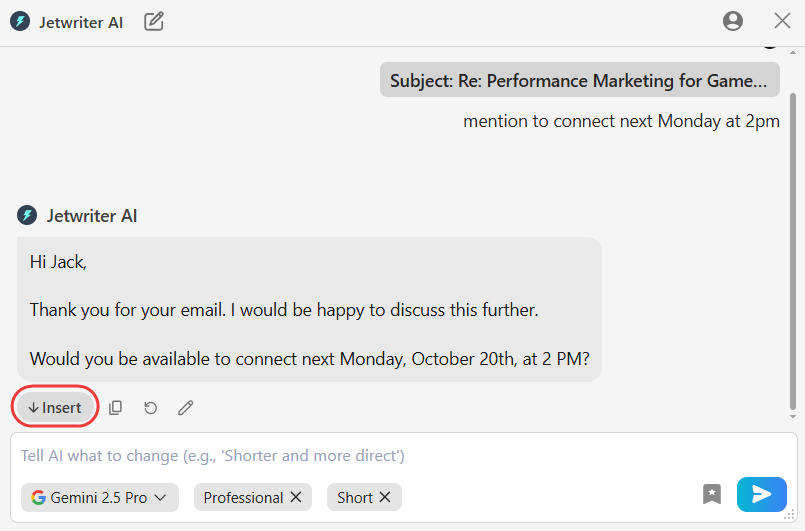The height and width of the screenshot is (531, 805).
Task: Open the Subject context chip
Action: pyautogui.click(x=579, y=81)
